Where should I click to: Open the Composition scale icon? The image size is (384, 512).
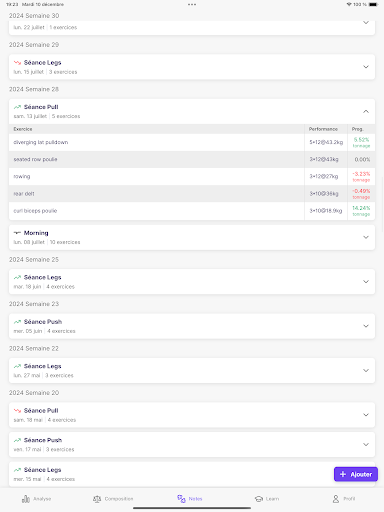click(x=97, y=499)
